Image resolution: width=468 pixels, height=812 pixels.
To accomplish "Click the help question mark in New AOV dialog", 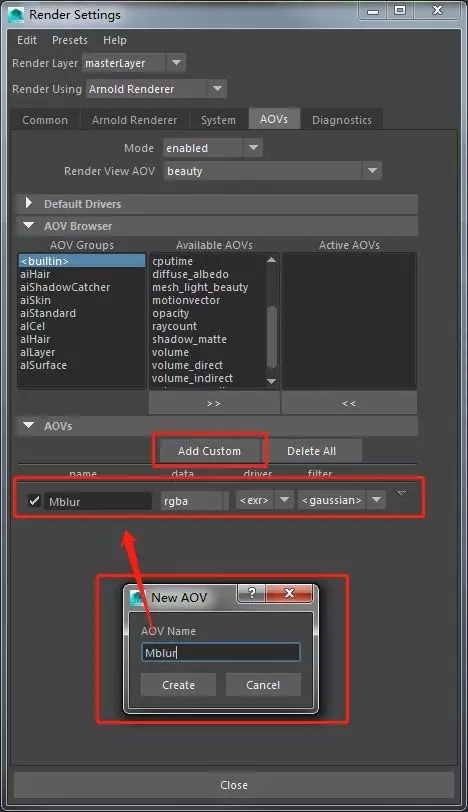I will tap(252, 593).
